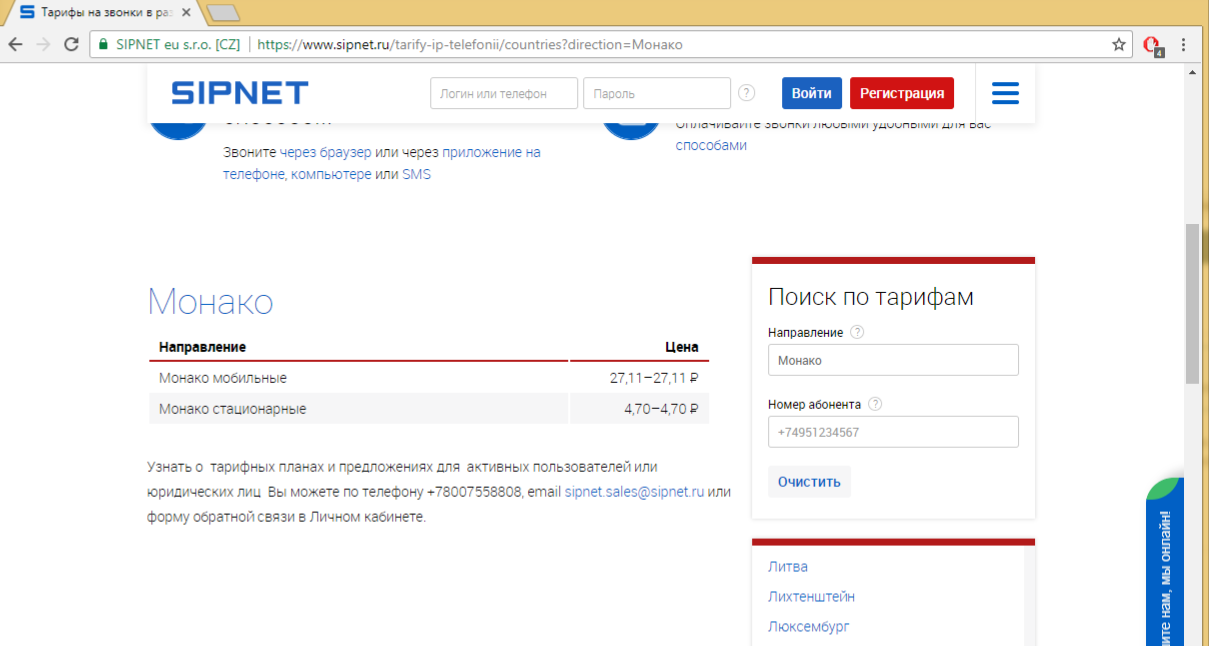Click the Очистить button
Viewport: 1209px width, 646px height.
coord(809,481)
